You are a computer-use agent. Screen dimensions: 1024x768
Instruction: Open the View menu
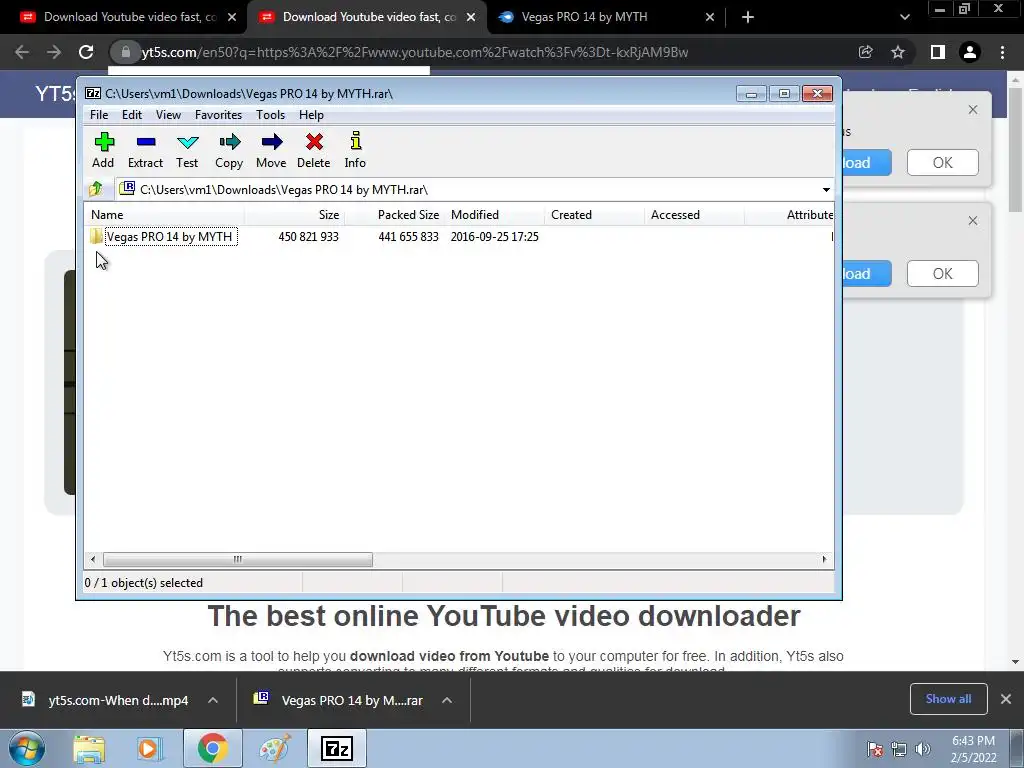click(x=168, y=115)
